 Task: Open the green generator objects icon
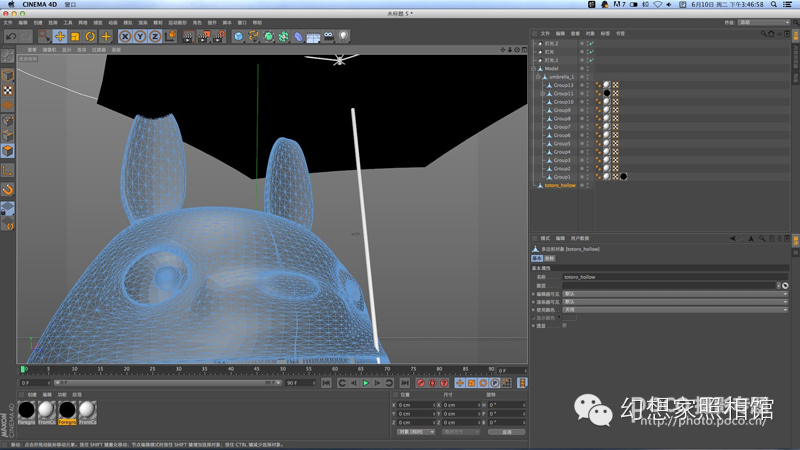point(268,36)
